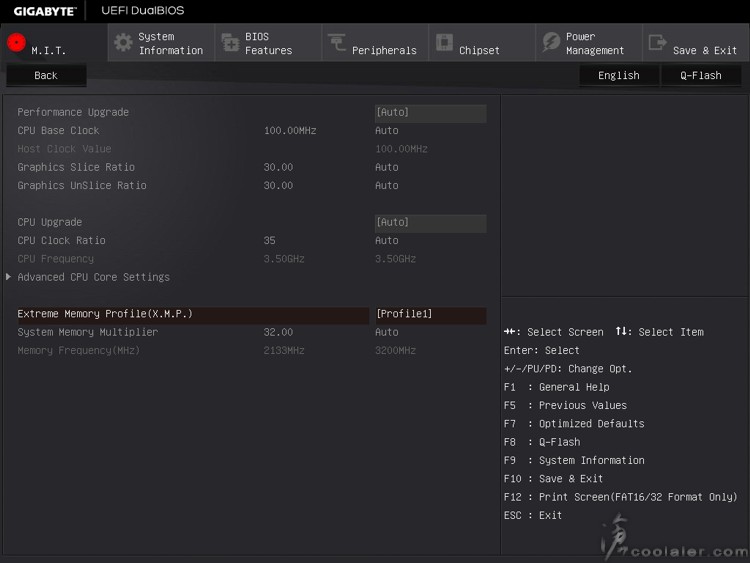Image resolution: width=750 pixels, height=563 pixels.
Task: Switch to System Information tab
Action: 161,43
